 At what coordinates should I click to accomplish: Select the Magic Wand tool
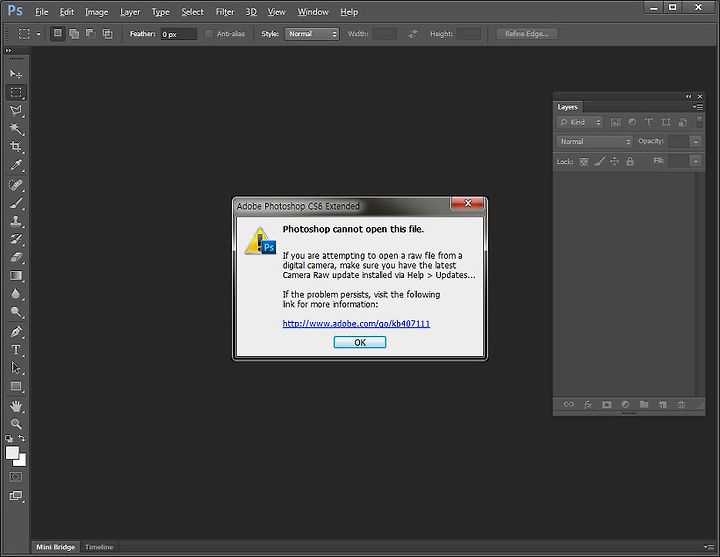point(16,129)
